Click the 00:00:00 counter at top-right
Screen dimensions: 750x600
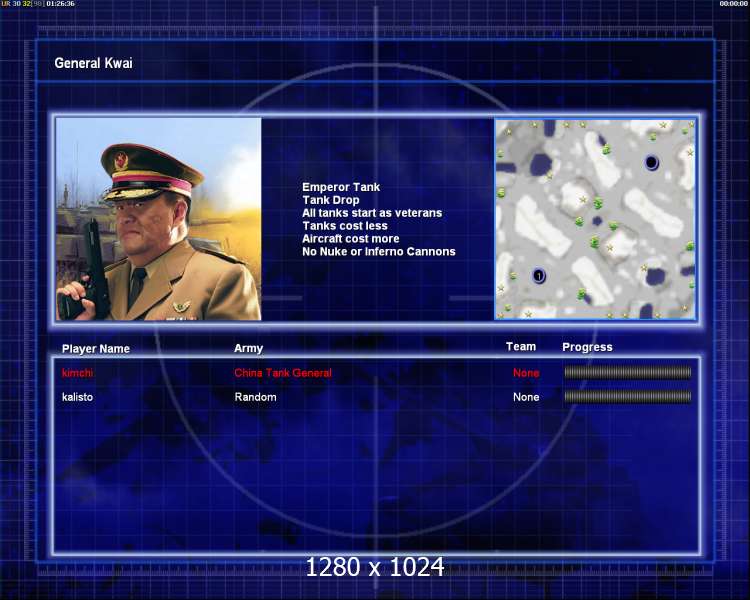pos(733,4)
